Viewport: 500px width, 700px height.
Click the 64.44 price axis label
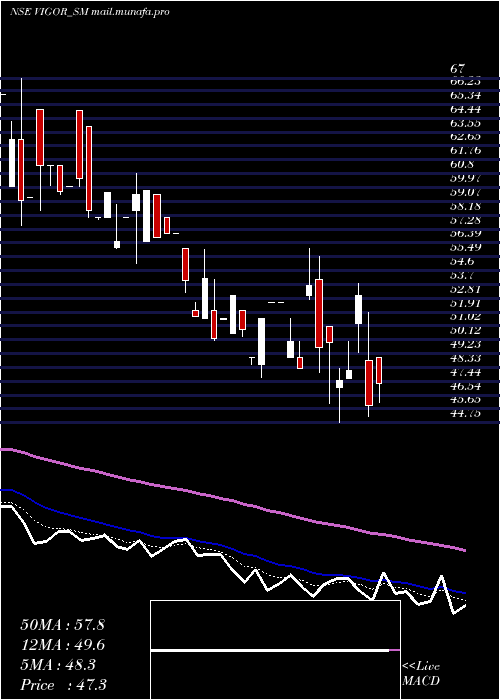point(465,109)
